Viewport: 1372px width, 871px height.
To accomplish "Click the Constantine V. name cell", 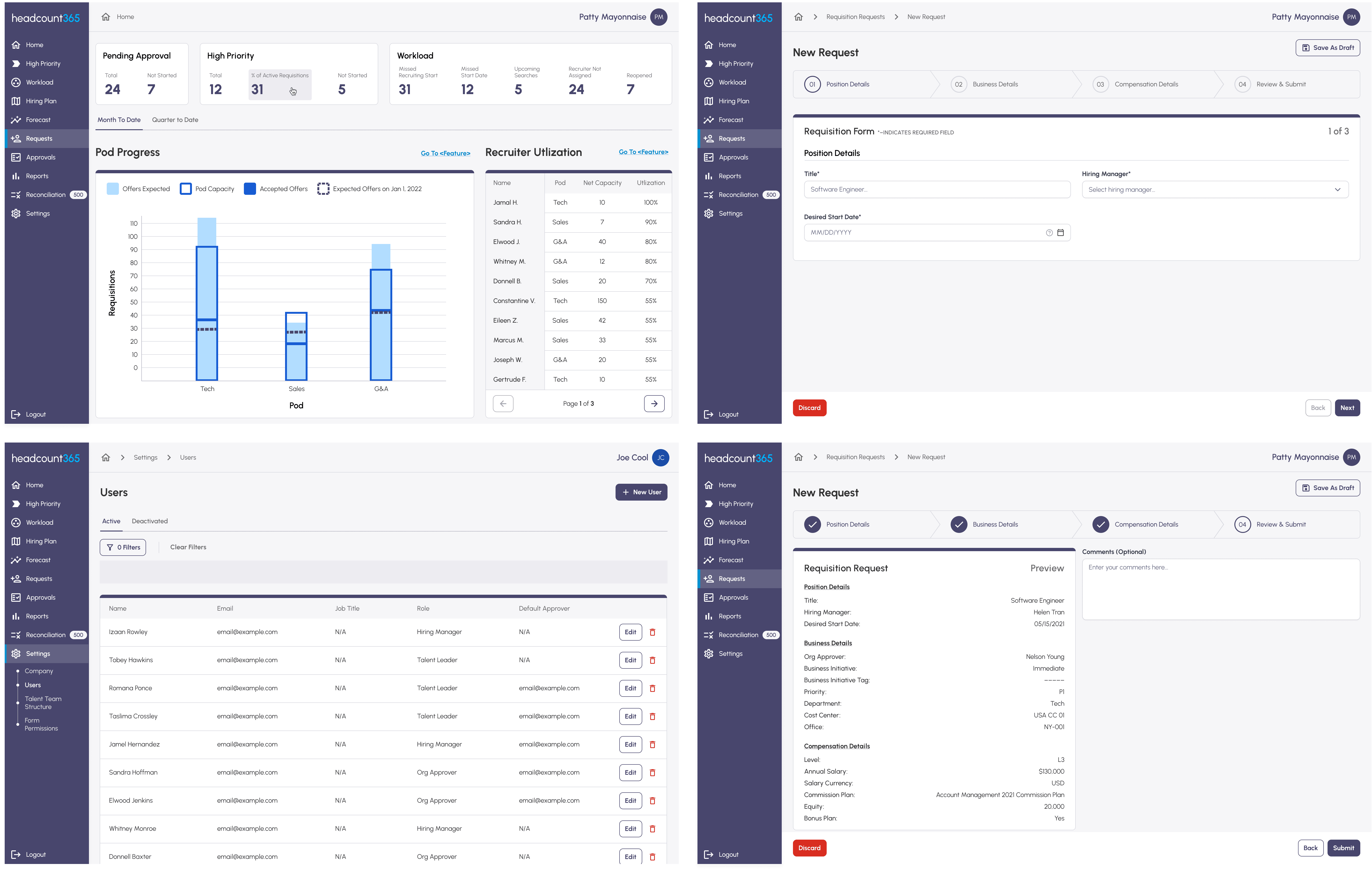I will point(514,301).
